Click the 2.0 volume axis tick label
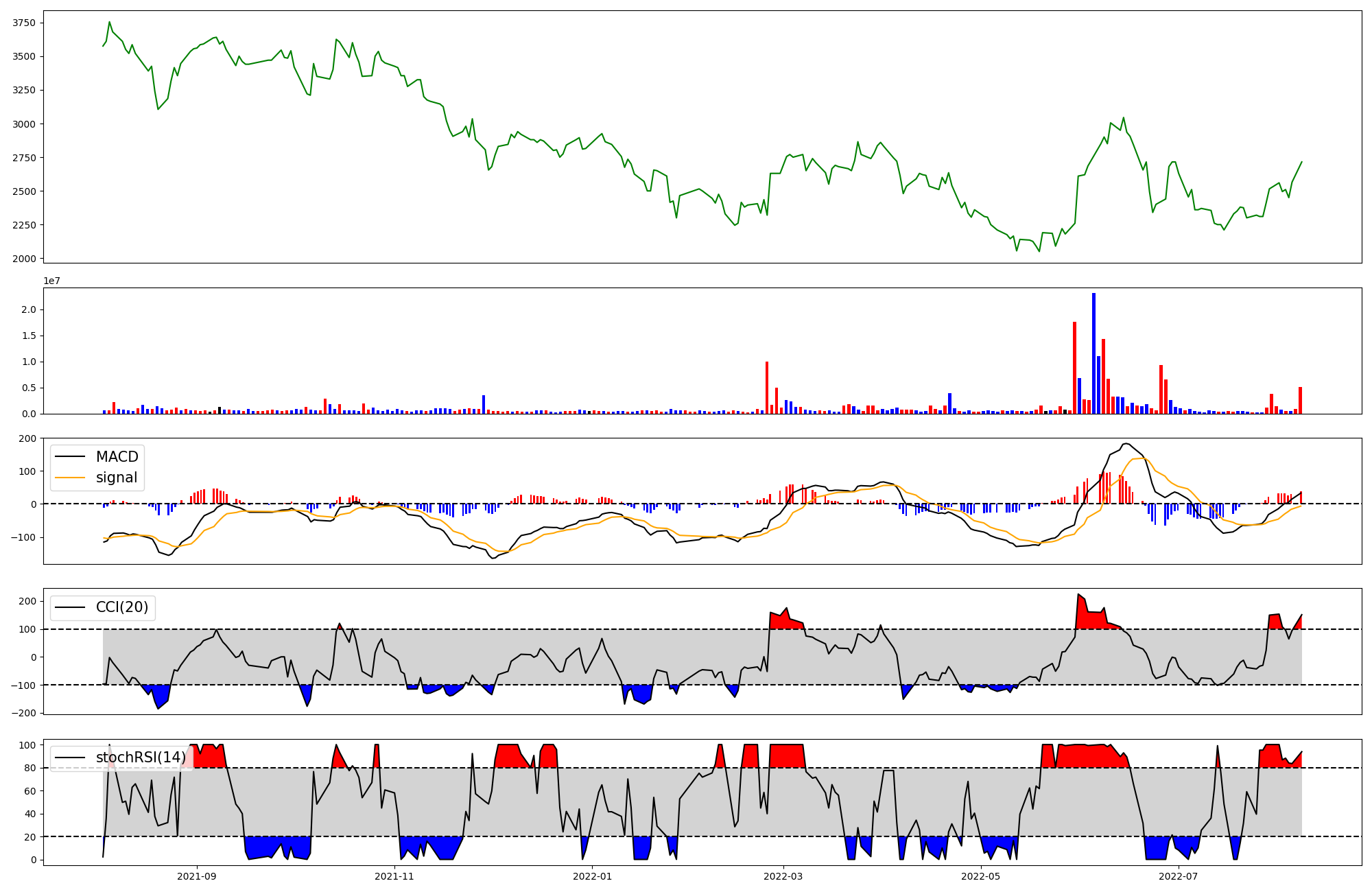 click(28, 309)
